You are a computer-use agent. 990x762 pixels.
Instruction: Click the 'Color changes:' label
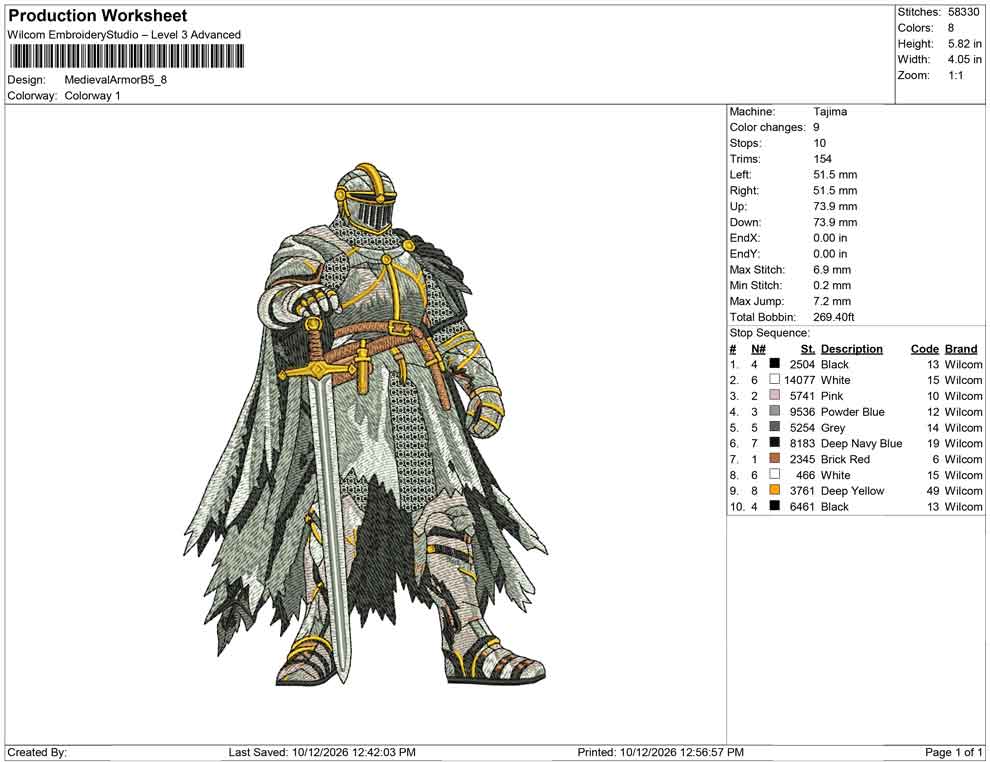768,128
